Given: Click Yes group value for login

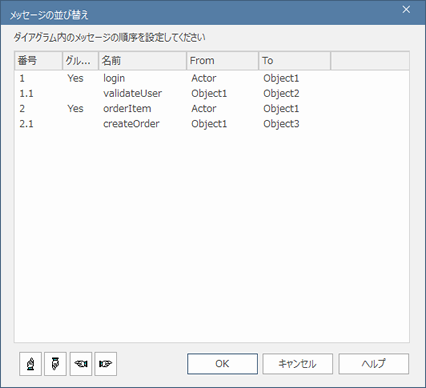Looking at the screenshot, I should [x=75, y=78].
